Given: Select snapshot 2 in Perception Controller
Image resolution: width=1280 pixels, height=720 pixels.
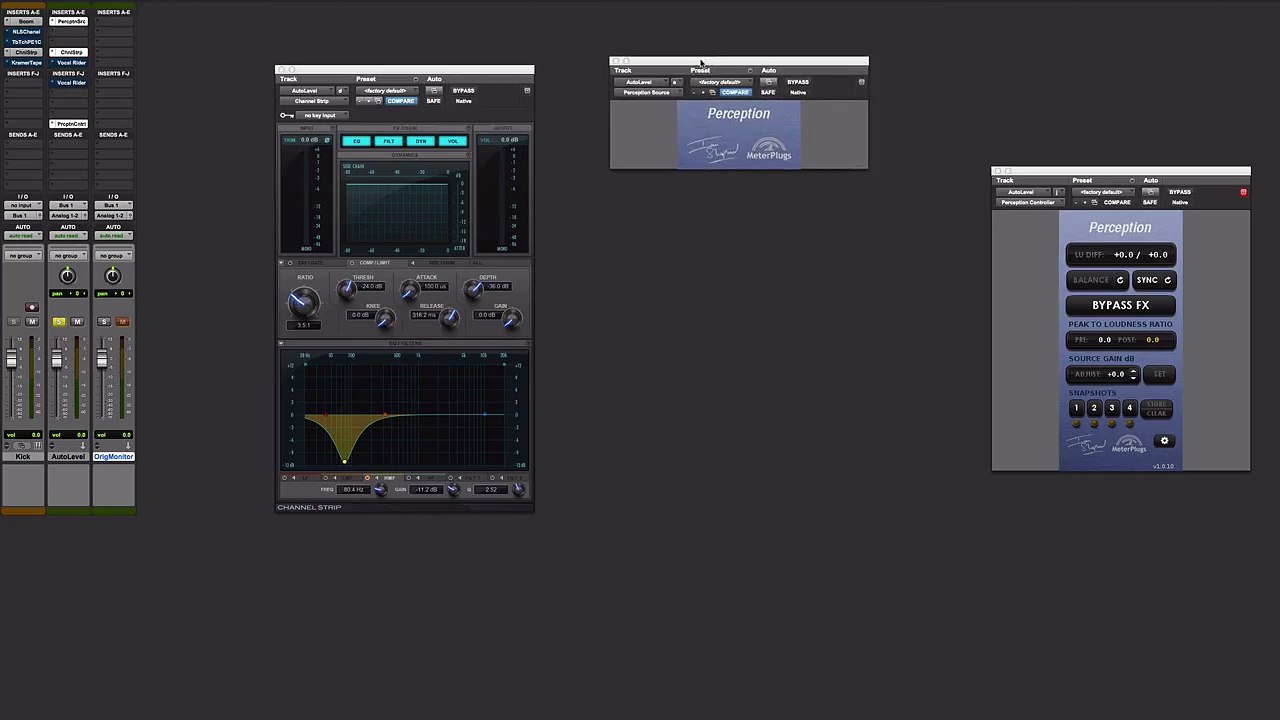Looking at the screenshot, I should point(1094,408).
